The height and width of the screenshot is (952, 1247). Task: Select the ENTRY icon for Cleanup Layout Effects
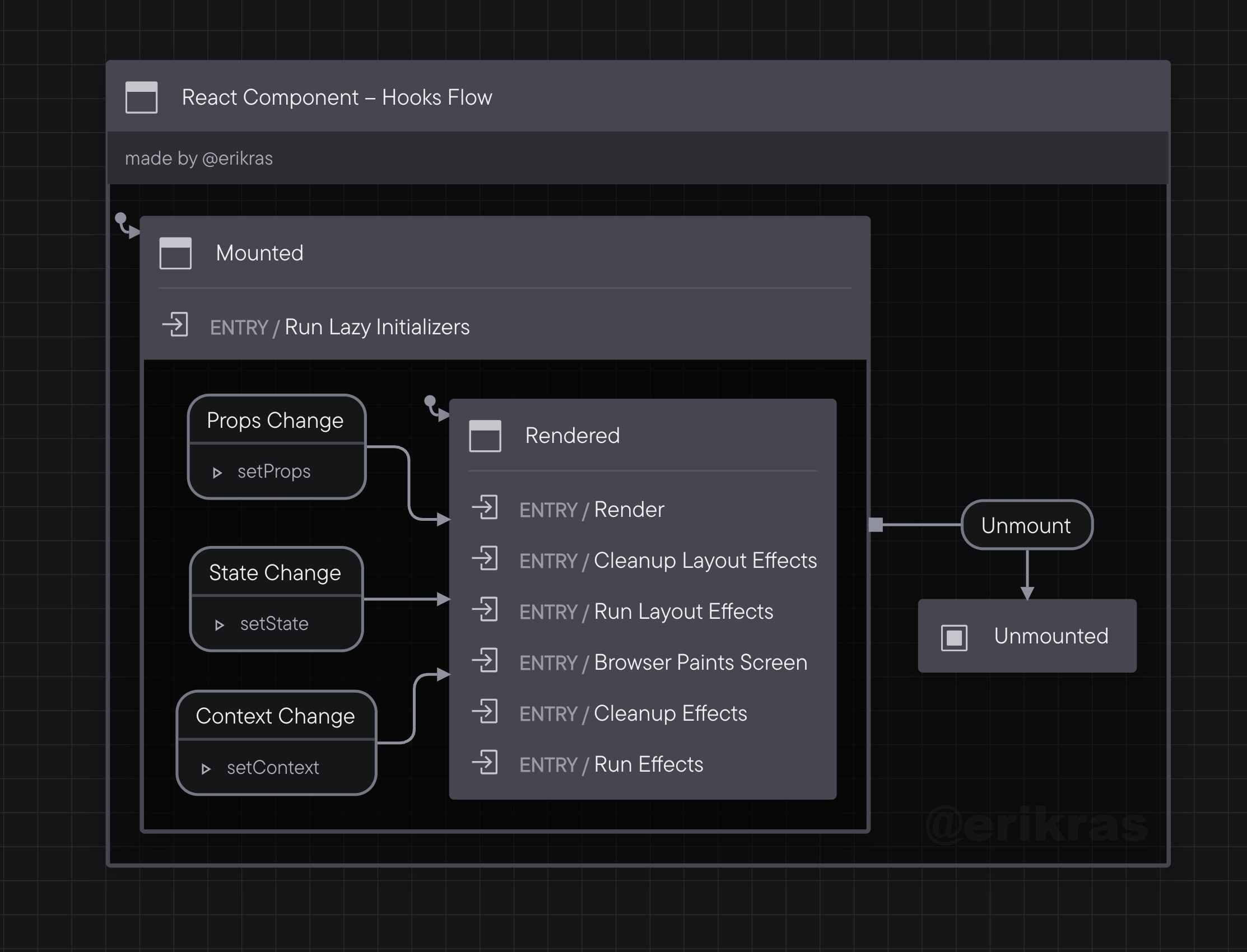coord(486,560)
